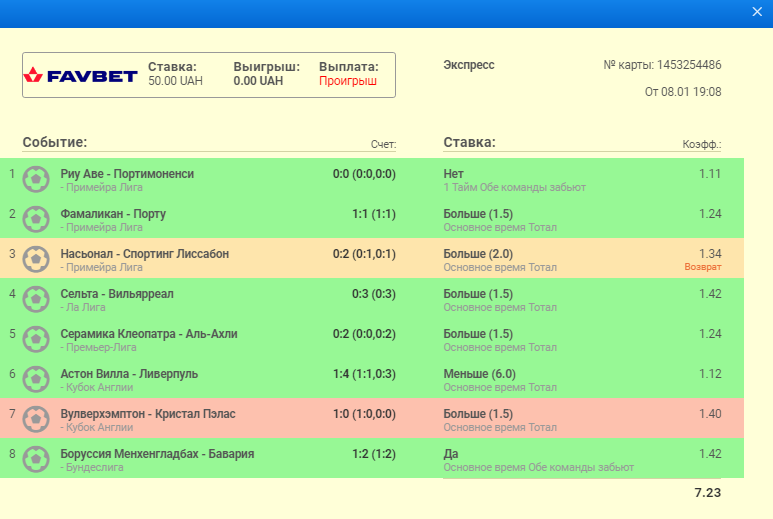
Task: Close the bet slip popup window
Action: [x=757, y=11]
